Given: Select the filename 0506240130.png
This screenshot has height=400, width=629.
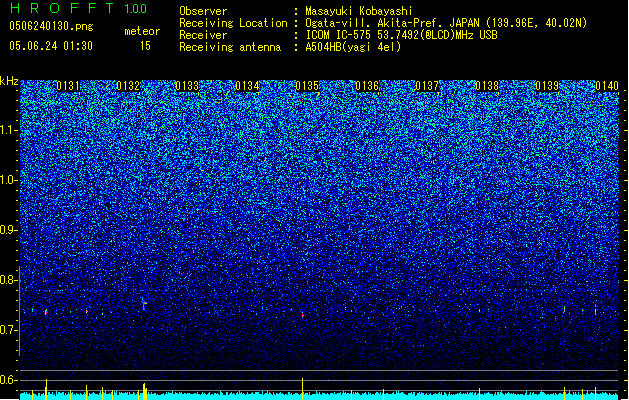Looking at the screenshot, I should pos(51,26).
